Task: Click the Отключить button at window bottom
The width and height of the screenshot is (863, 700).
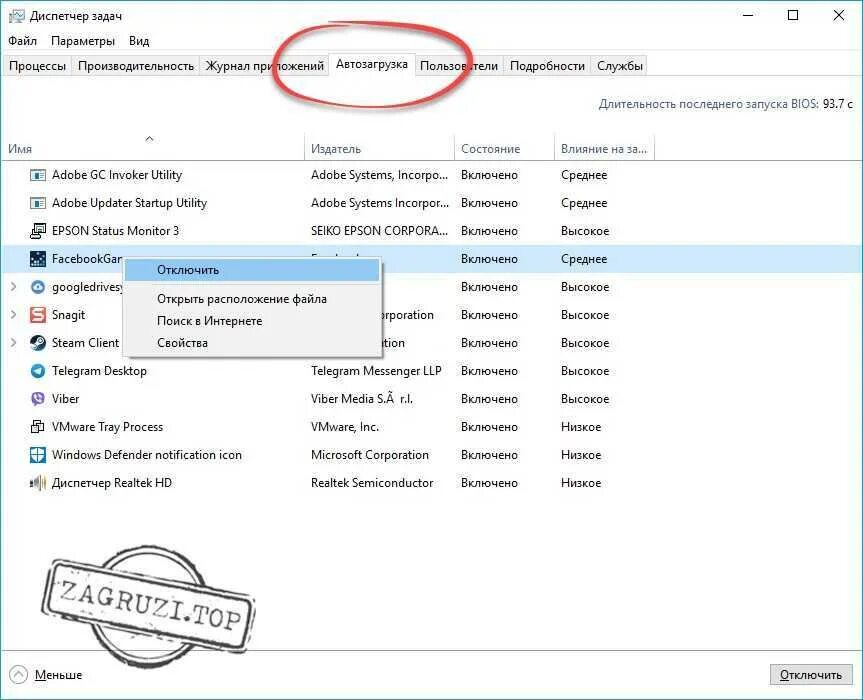Action: click(x=811, y=675)
